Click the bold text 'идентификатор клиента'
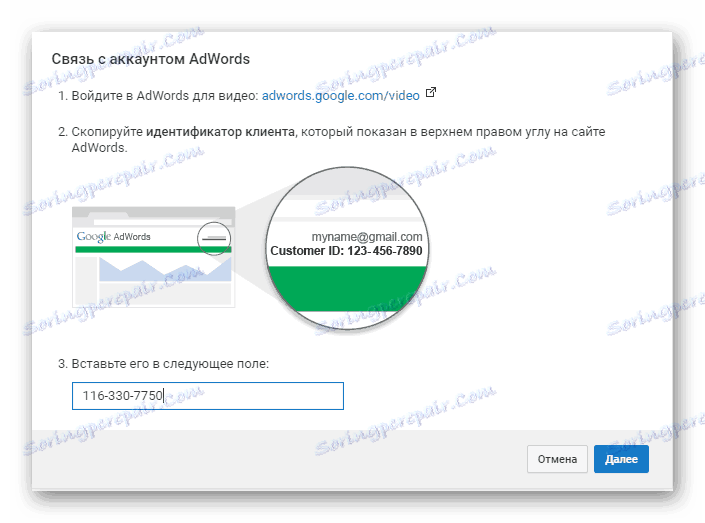This screenshot has height=523, width=705. [x=220, y=132]
